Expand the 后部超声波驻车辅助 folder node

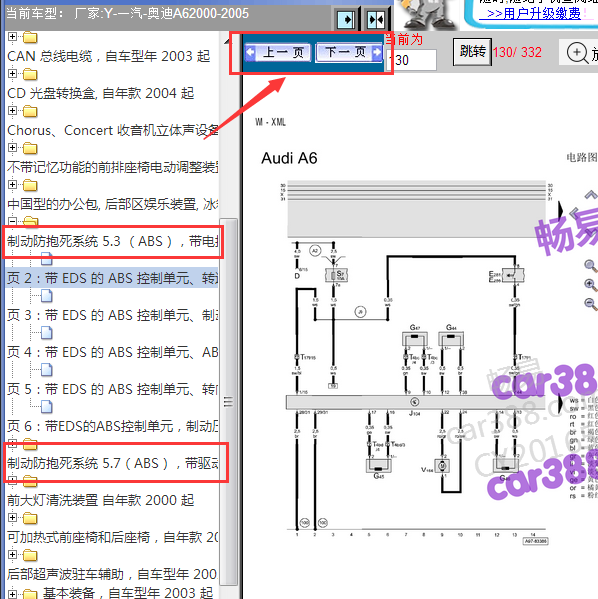tap(13, 554)
